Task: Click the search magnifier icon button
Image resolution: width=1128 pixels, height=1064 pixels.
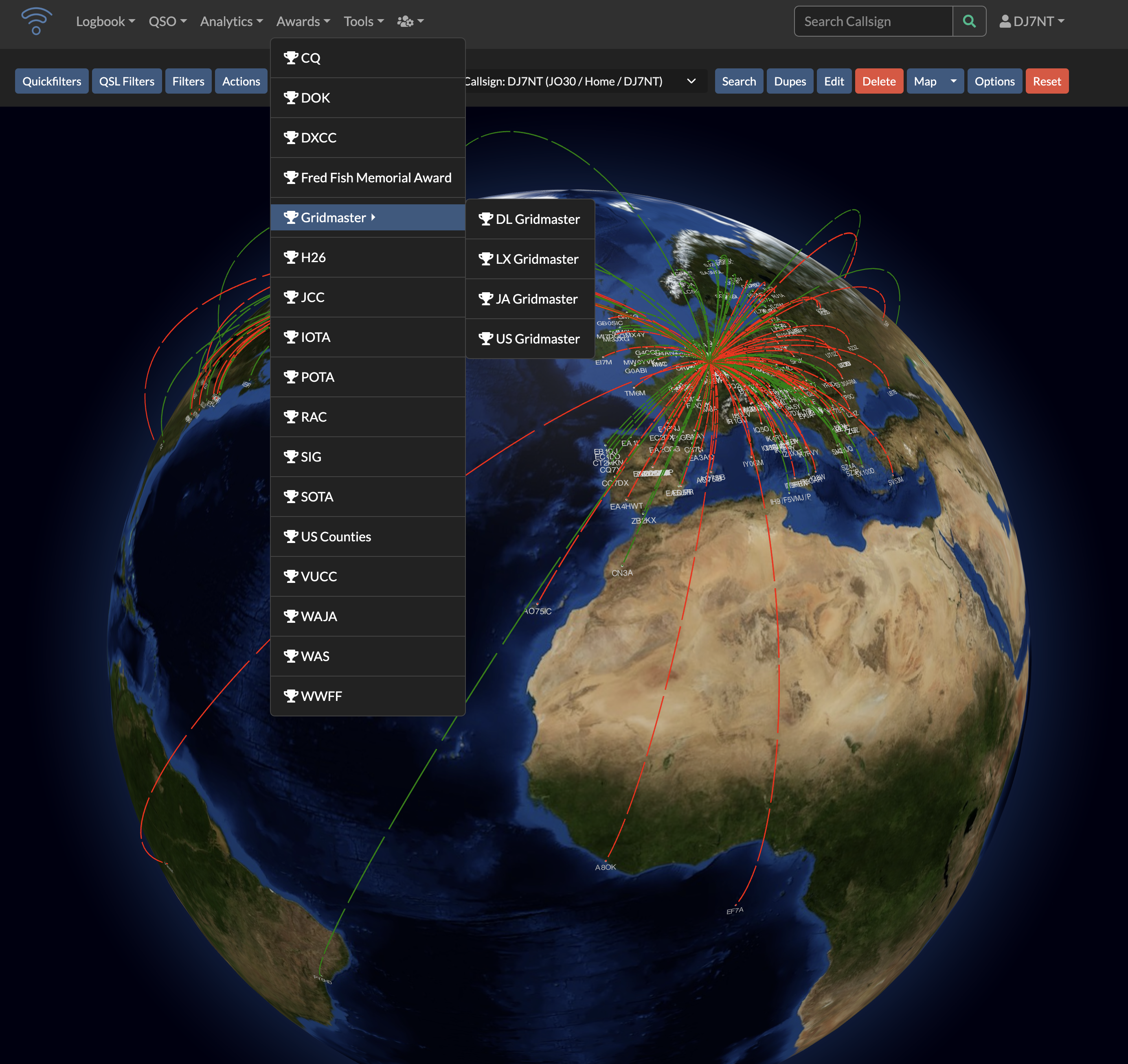Action: point(969,22)
